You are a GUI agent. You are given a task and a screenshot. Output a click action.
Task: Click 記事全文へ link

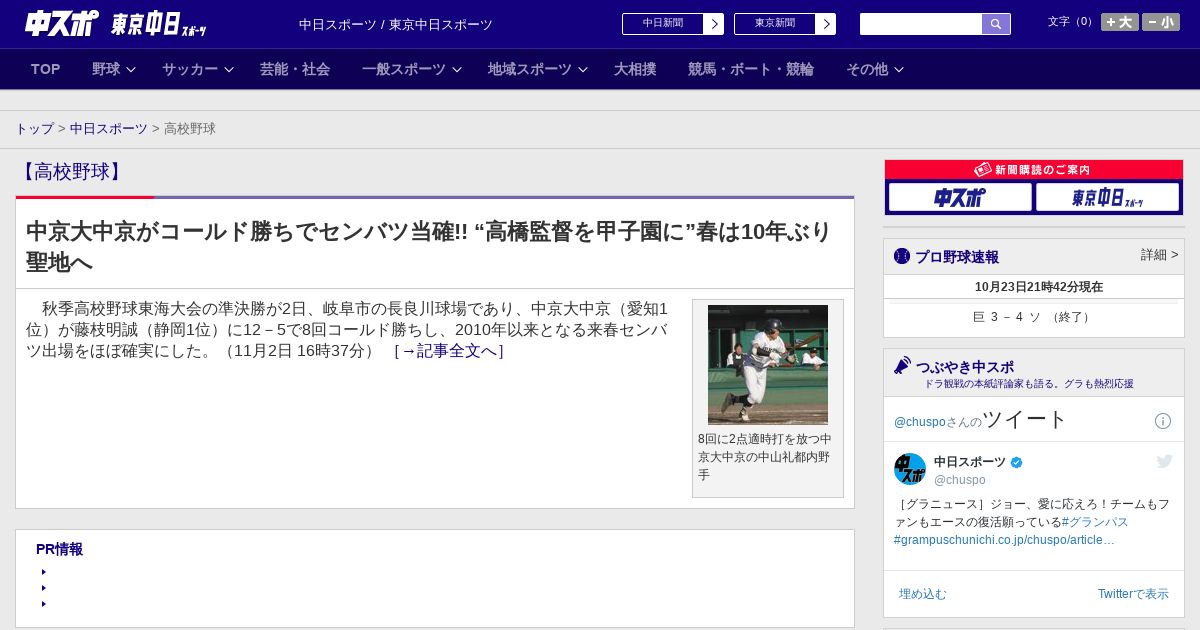click(x=449, y=351)
